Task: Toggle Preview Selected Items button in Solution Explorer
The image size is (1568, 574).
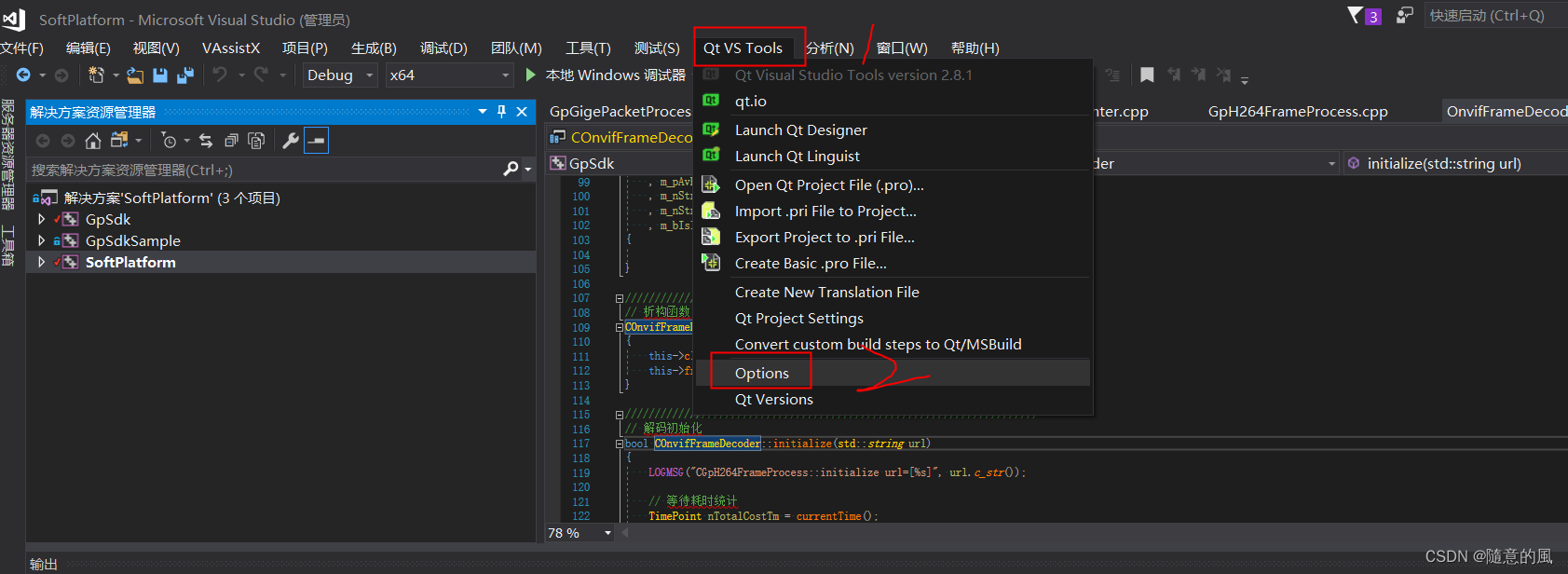Action: 317,141
